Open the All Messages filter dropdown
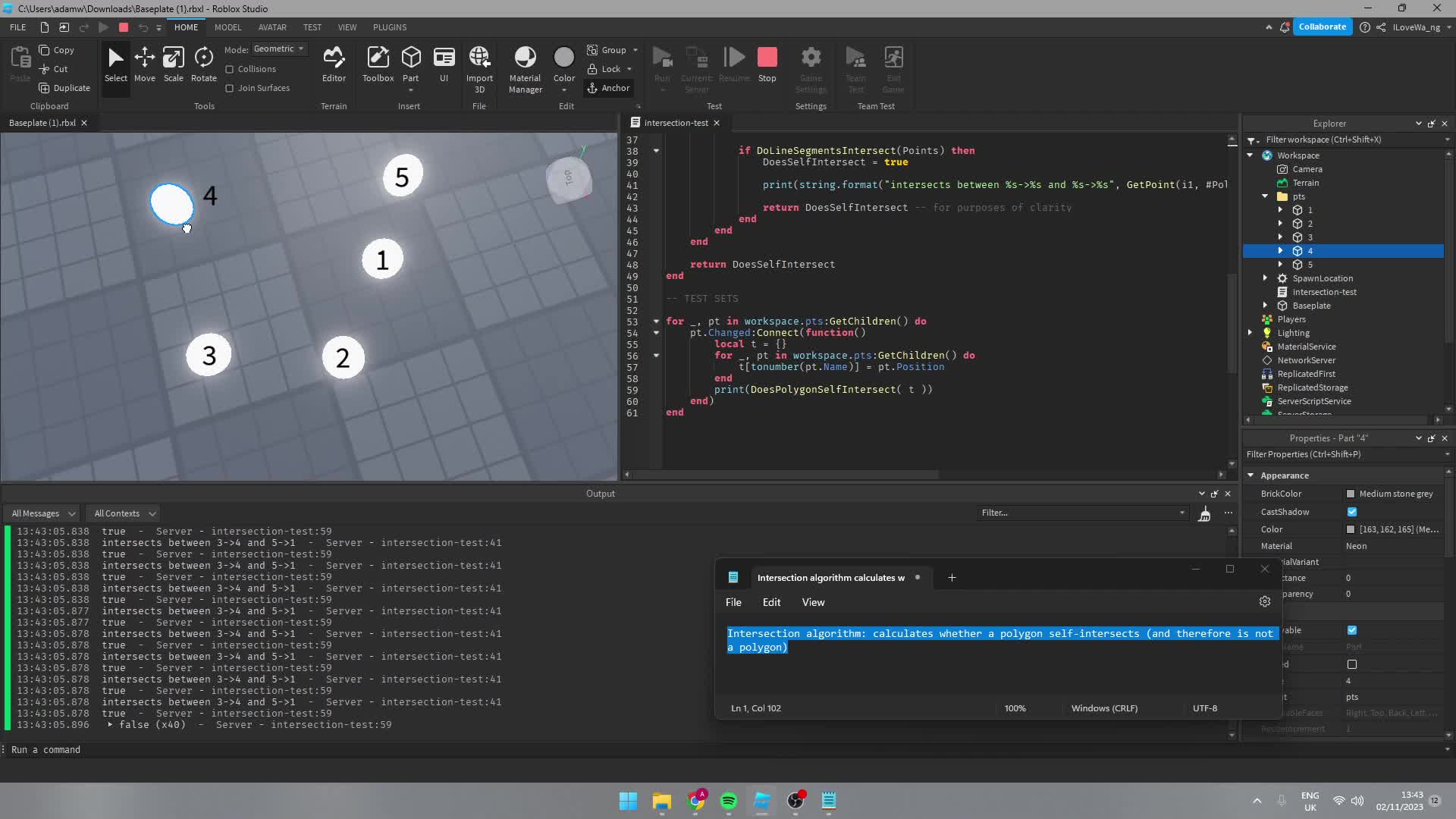Screen dimensions: 1456x819 click(42, 513)
